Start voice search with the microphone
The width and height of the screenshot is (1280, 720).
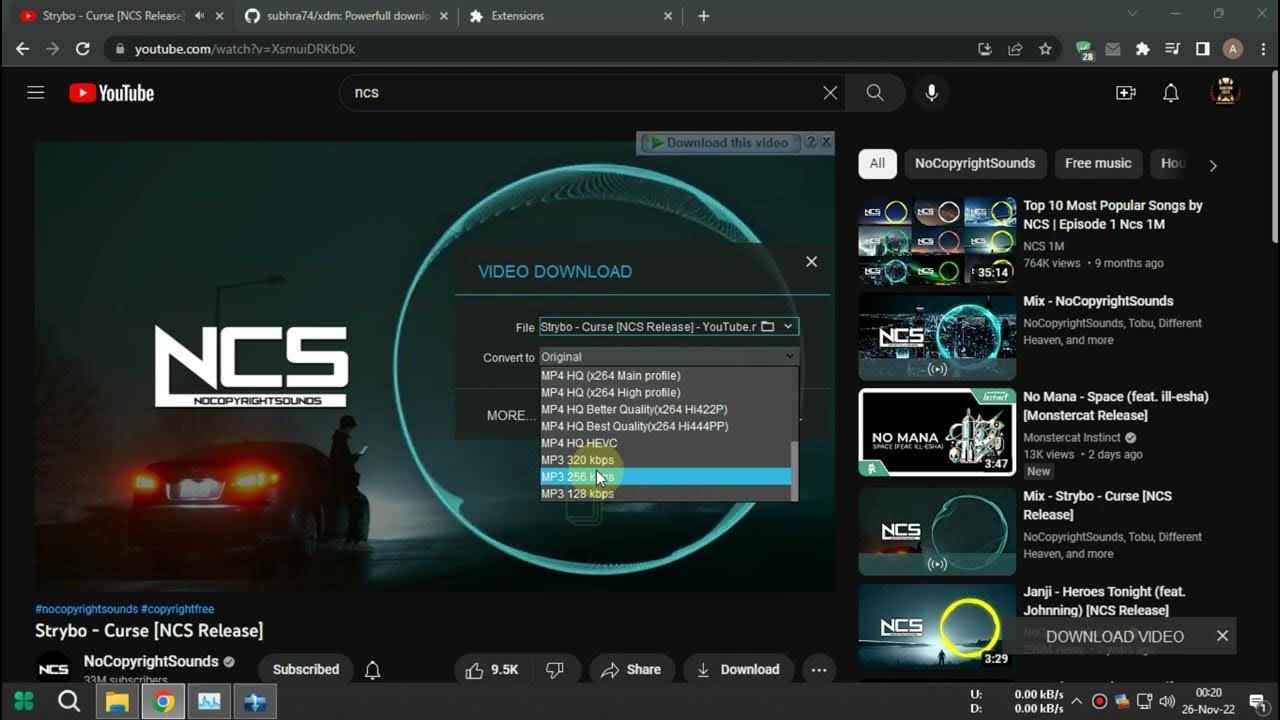pyautogui.click(x=931, y=93)
